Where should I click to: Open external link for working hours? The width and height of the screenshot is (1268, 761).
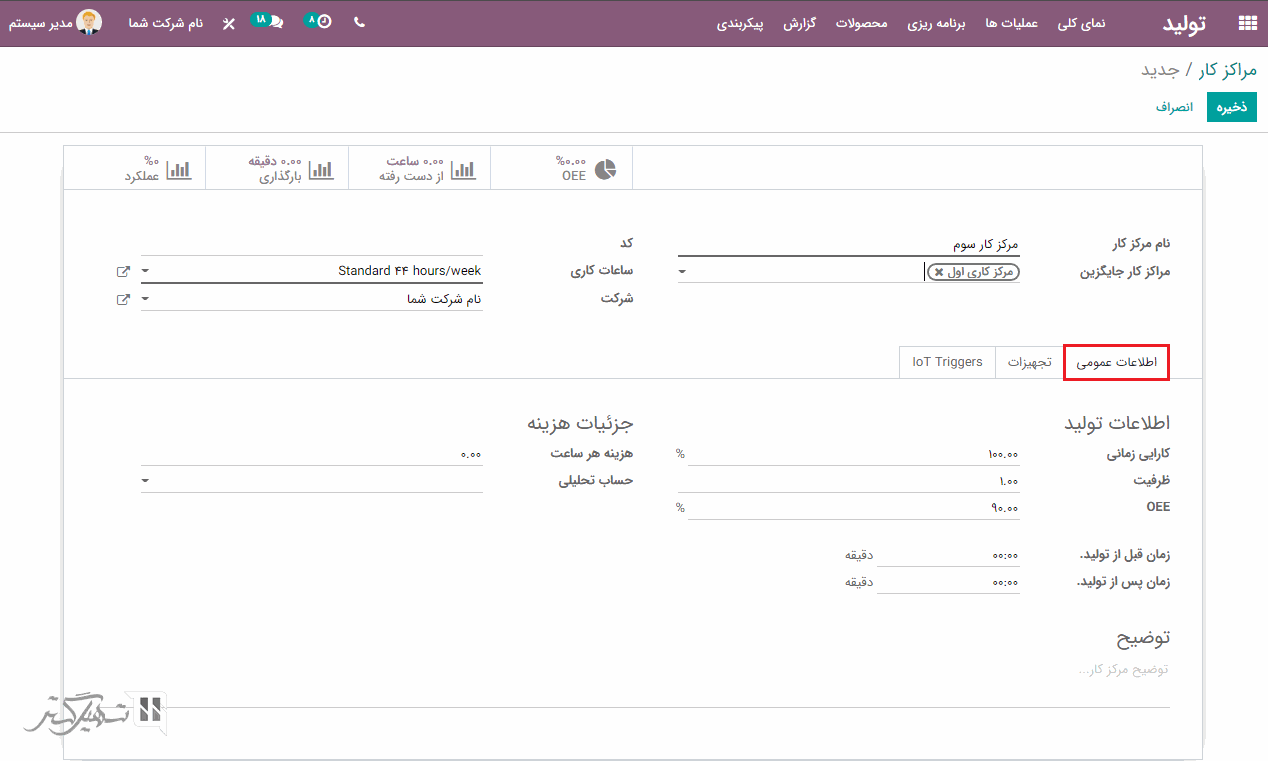click(x=123, y=271)
